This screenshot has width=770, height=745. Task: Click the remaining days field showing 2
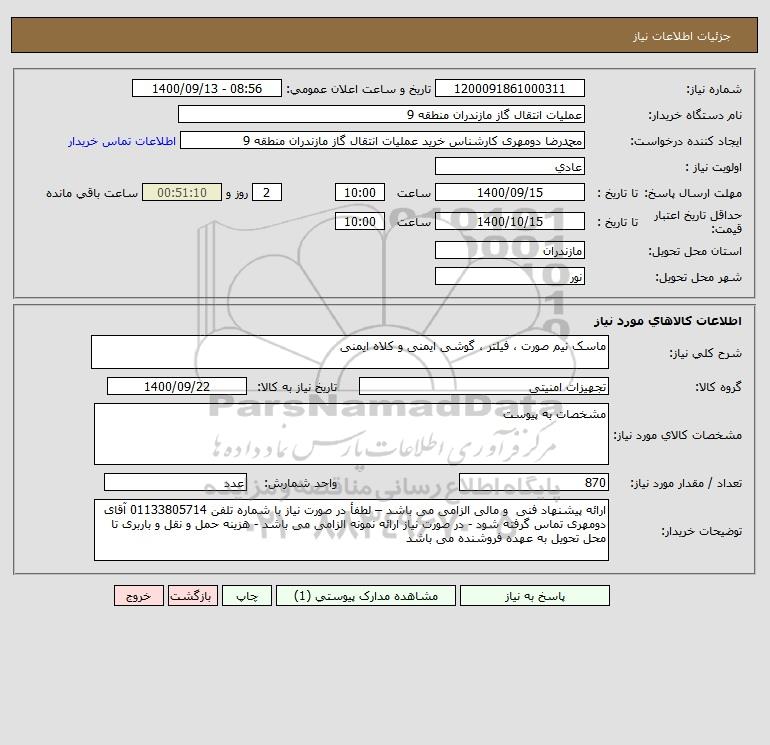coord(267,193)
